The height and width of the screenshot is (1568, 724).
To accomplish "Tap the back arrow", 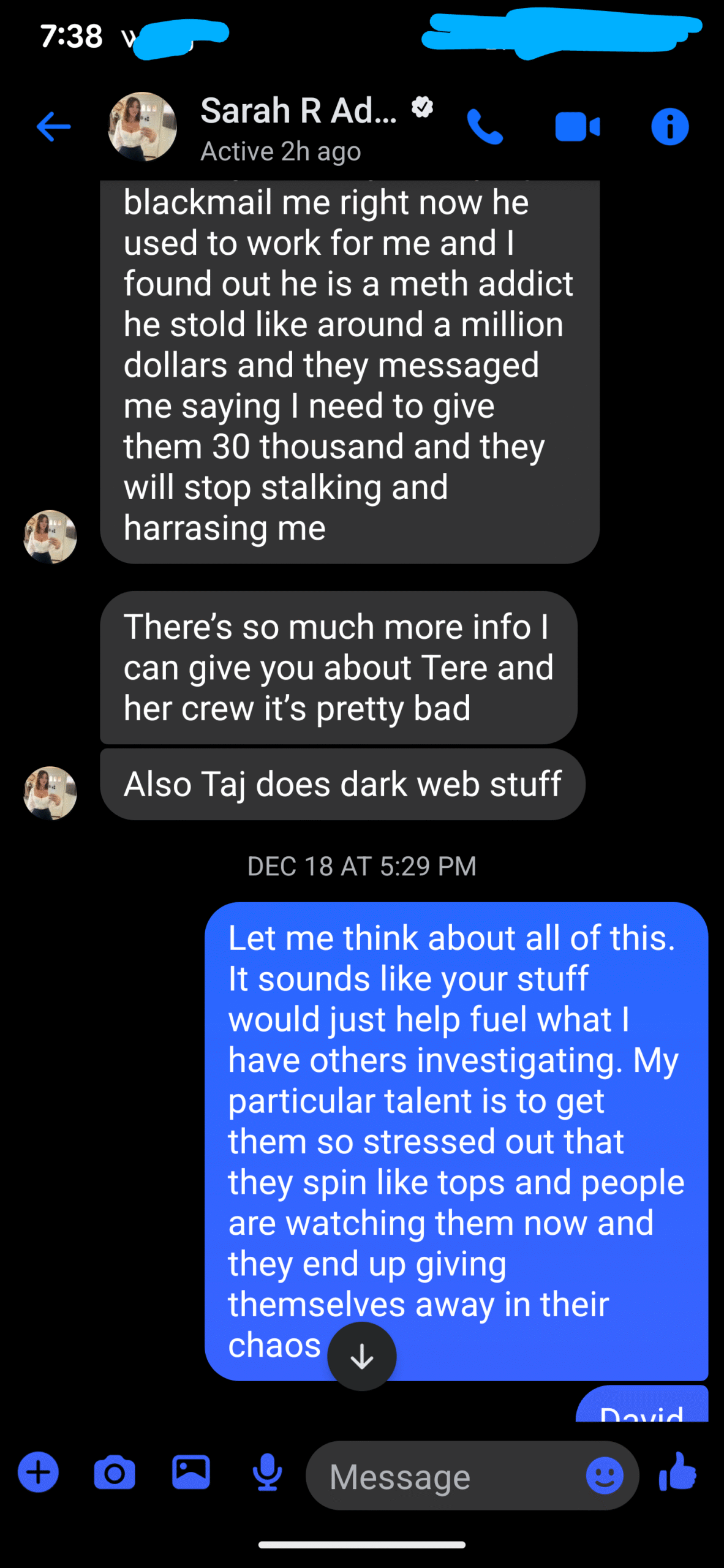I will [54, 127].
